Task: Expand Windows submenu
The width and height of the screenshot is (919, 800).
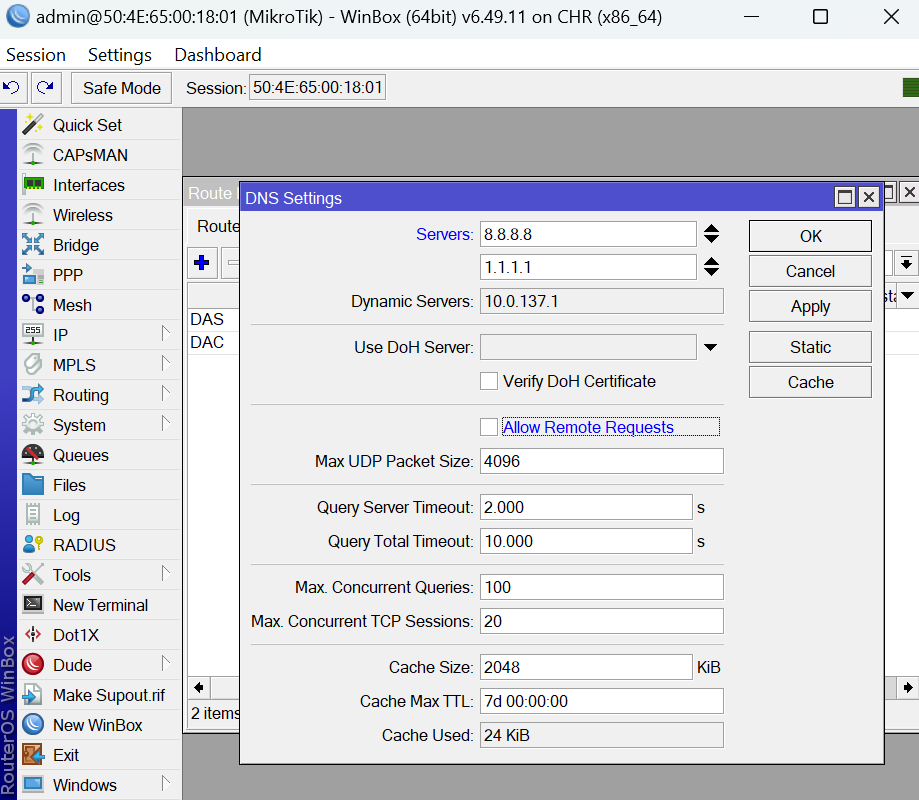Action: (x=166, y=783)
